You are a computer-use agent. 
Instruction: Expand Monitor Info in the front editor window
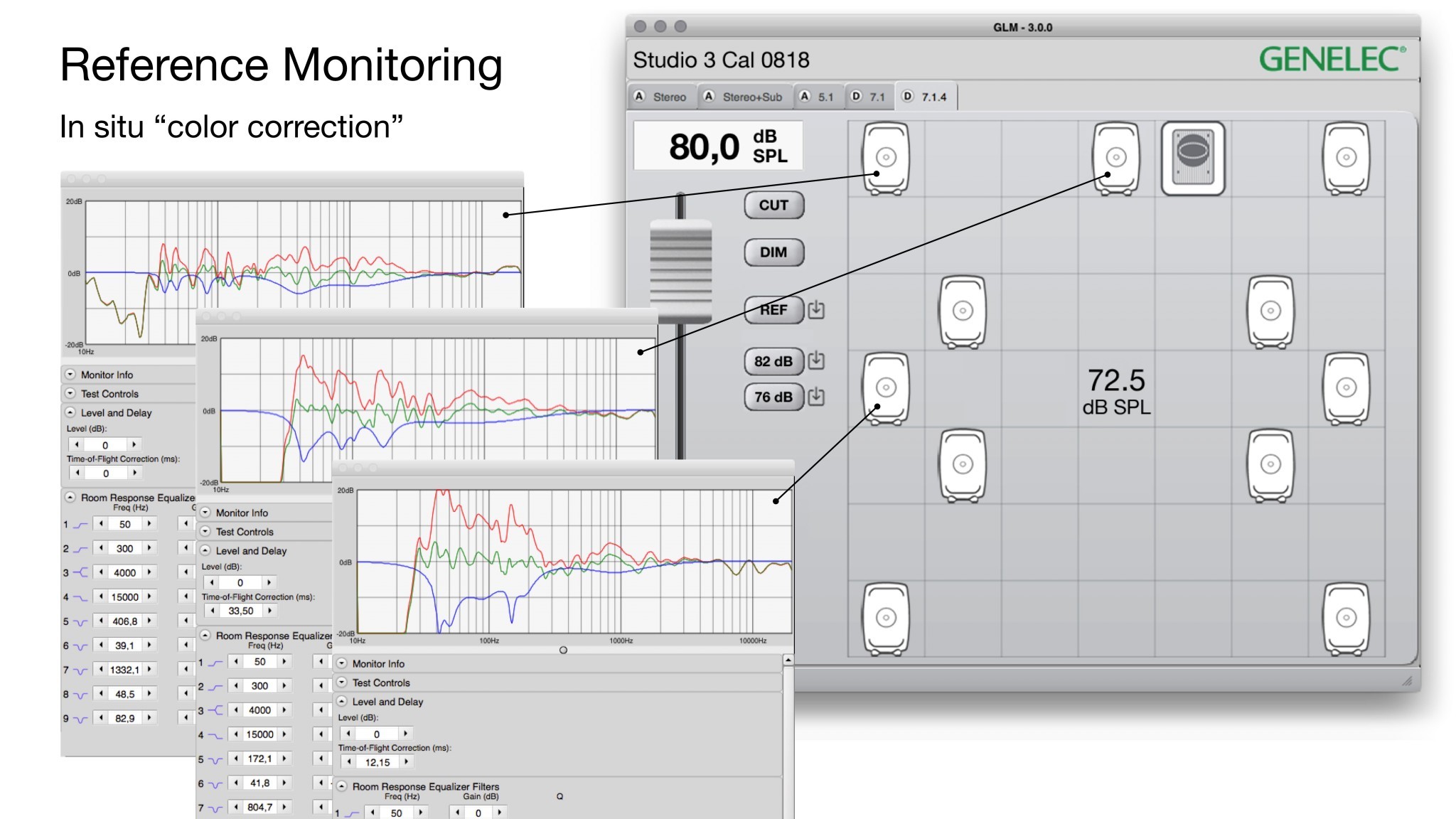pyautogui.click(x=342, y=663)
